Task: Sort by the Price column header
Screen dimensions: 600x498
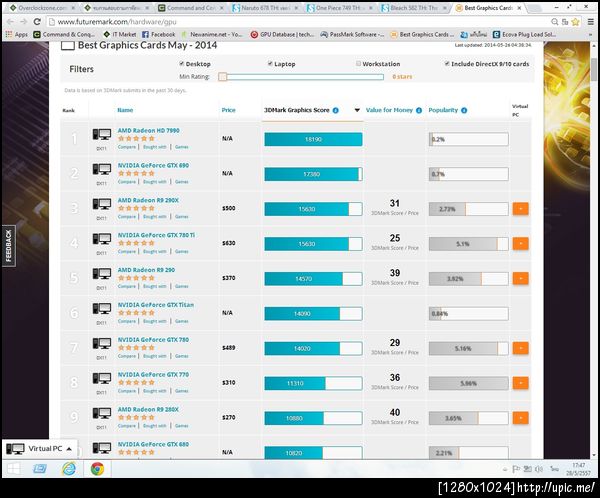Action: point(228,110)
